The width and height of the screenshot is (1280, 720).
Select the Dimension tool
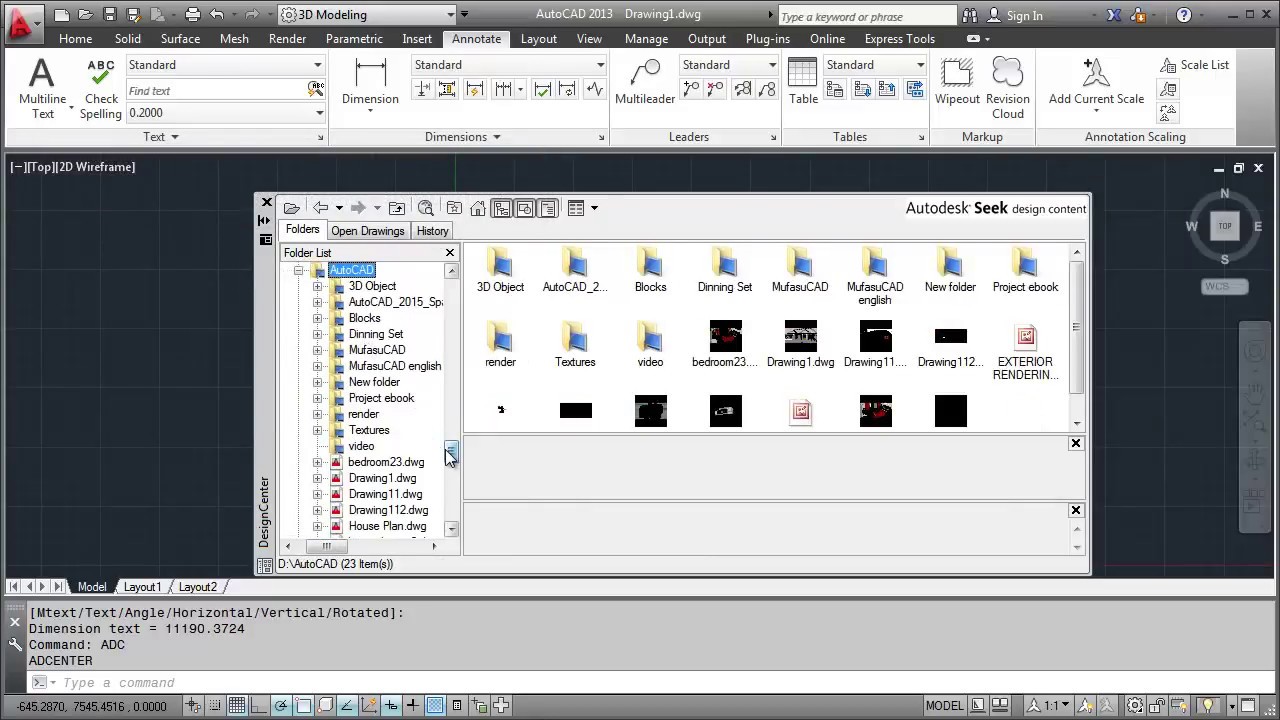click(370, 82)
